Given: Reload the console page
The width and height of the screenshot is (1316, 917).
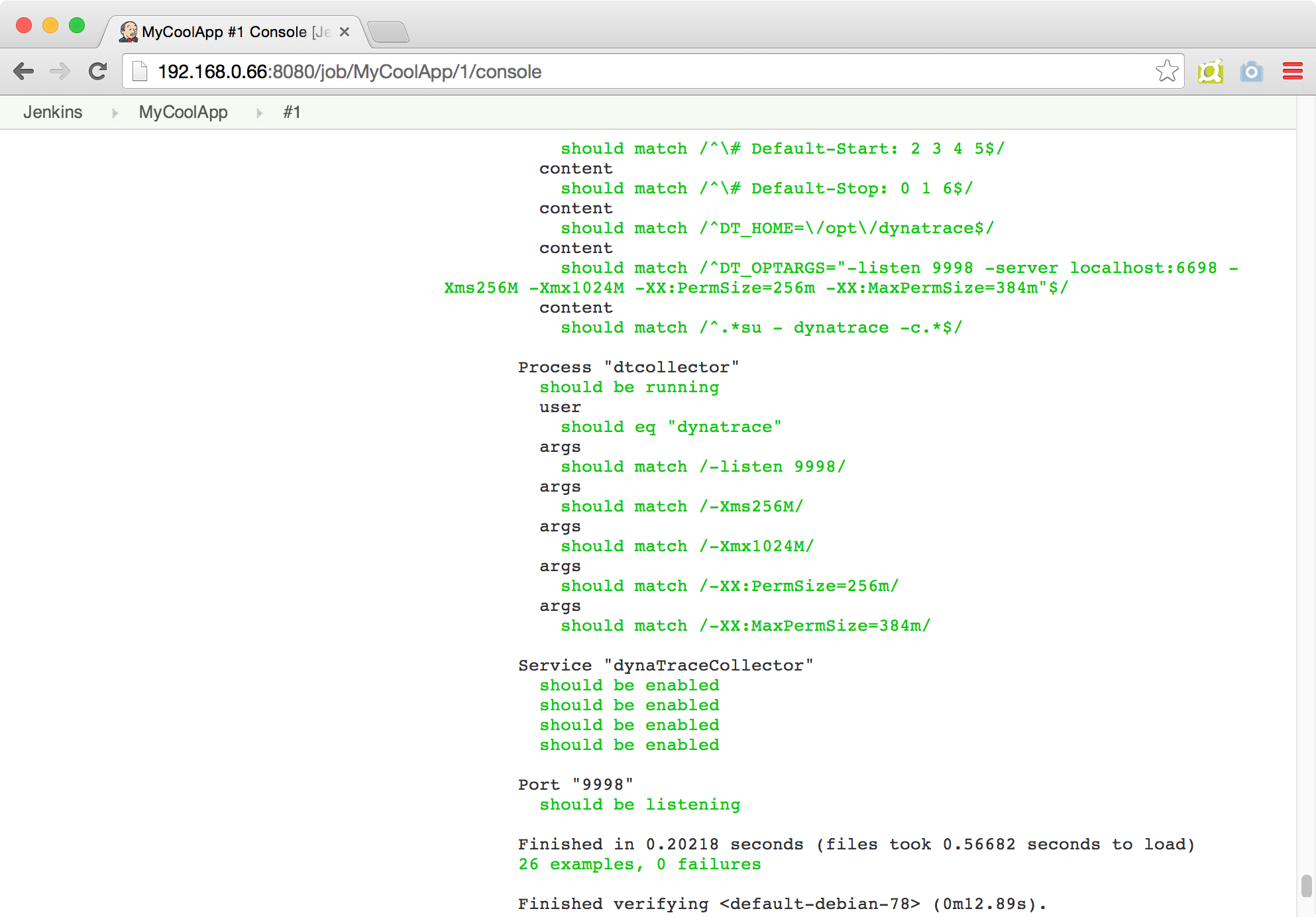Looking at the screenshot, I should 97,71.
